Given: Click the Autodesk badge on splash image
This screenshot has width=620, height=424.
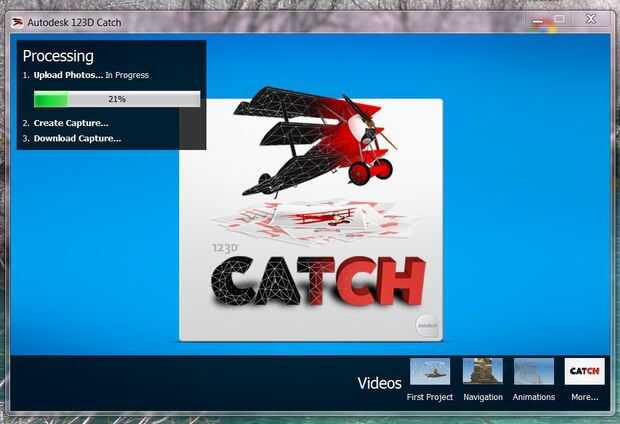Looking at the screenshot, I should point(428,326).
